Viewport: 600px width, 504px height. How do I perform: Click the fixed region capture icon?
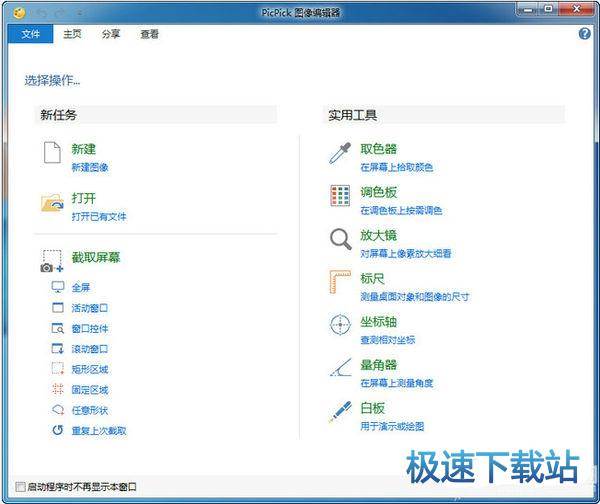[58, 389]
